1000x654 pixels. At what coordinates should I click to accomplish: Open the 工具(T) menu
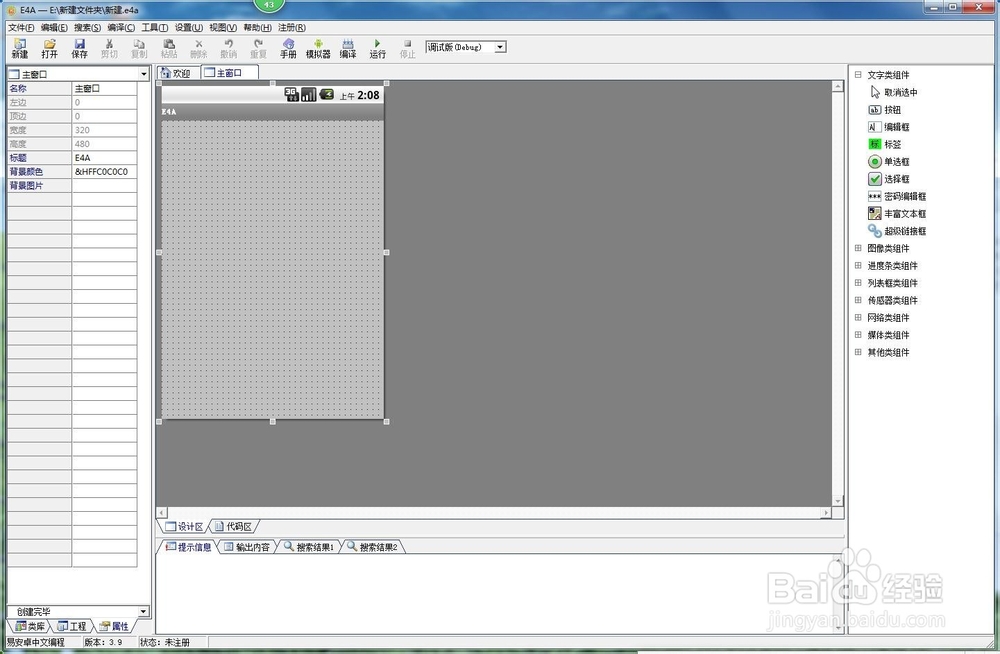coord(155,27)
